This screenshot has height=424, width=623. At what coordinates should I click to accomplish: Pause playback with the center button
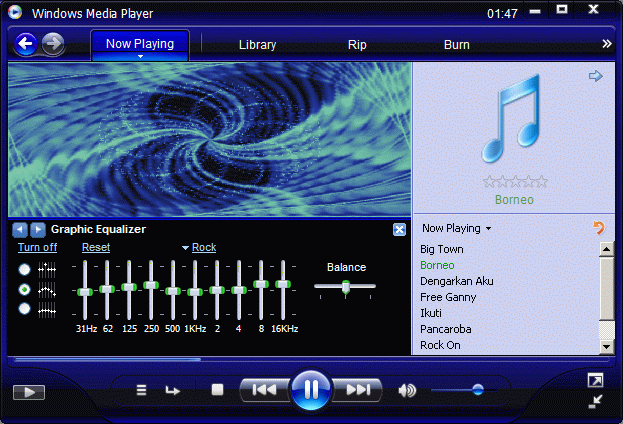click(311, 390)
